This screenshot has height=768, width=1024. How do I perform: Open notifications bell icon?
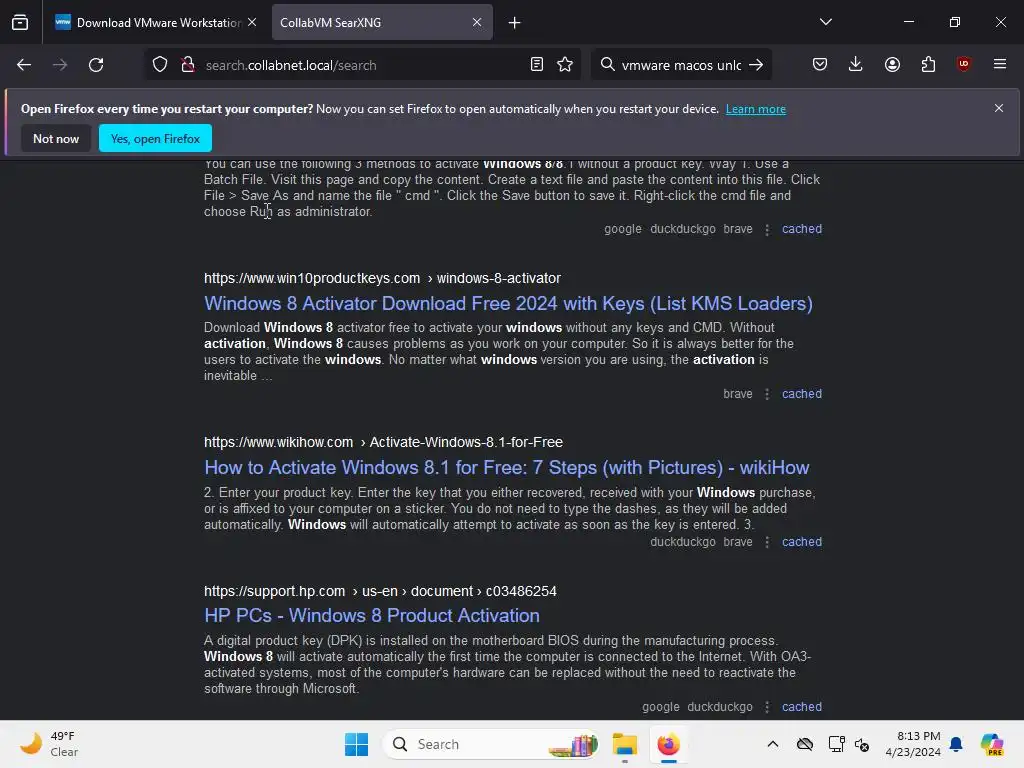click(956, 744)
